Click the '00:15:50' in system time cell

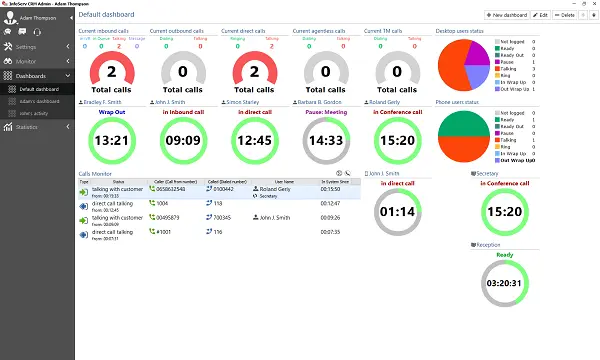click(330, 189)
